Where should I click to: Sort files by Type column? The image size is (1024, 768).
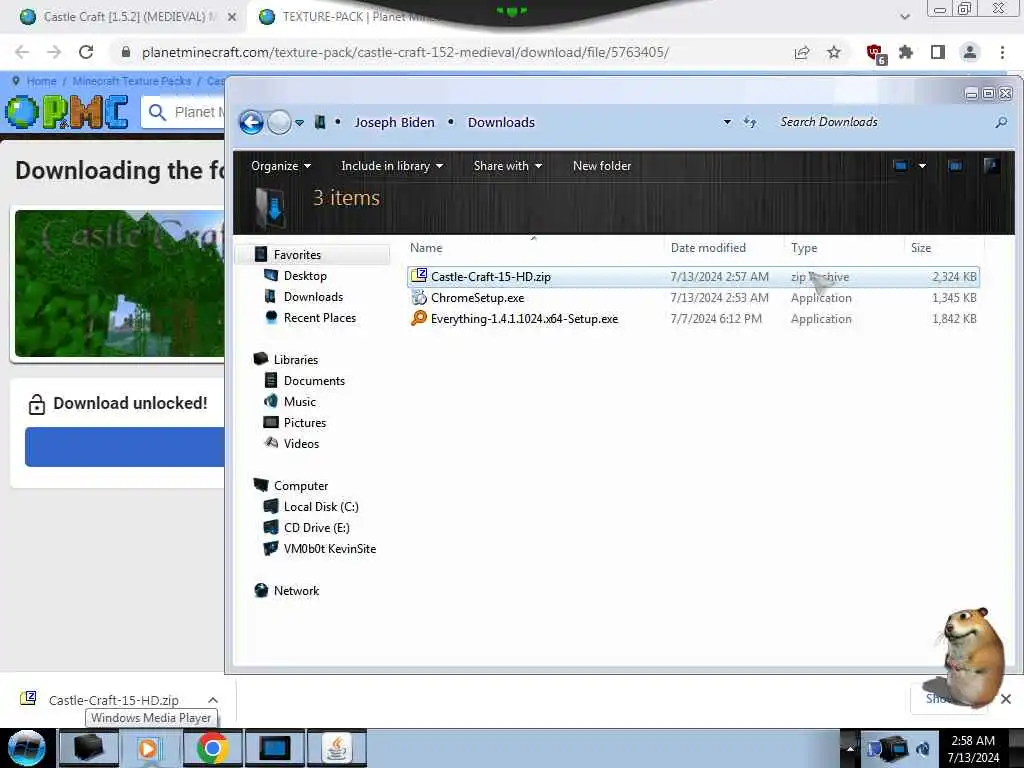pos(804,248)
